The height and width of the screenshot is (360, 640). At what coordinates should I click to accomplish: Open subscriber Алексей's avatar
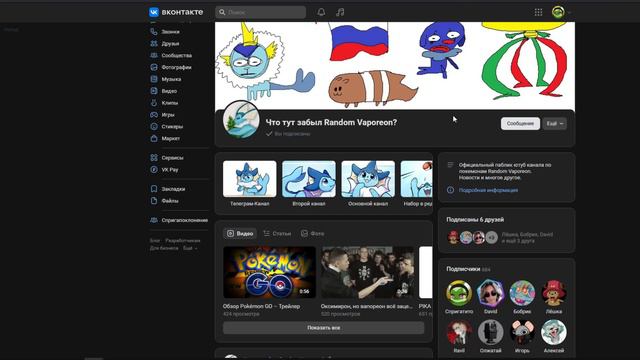554,332
